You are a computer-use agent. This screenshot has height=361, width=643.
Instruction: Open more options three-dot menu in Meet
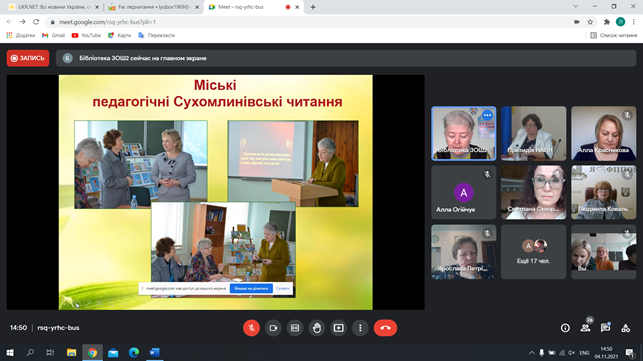click(360, 328)
